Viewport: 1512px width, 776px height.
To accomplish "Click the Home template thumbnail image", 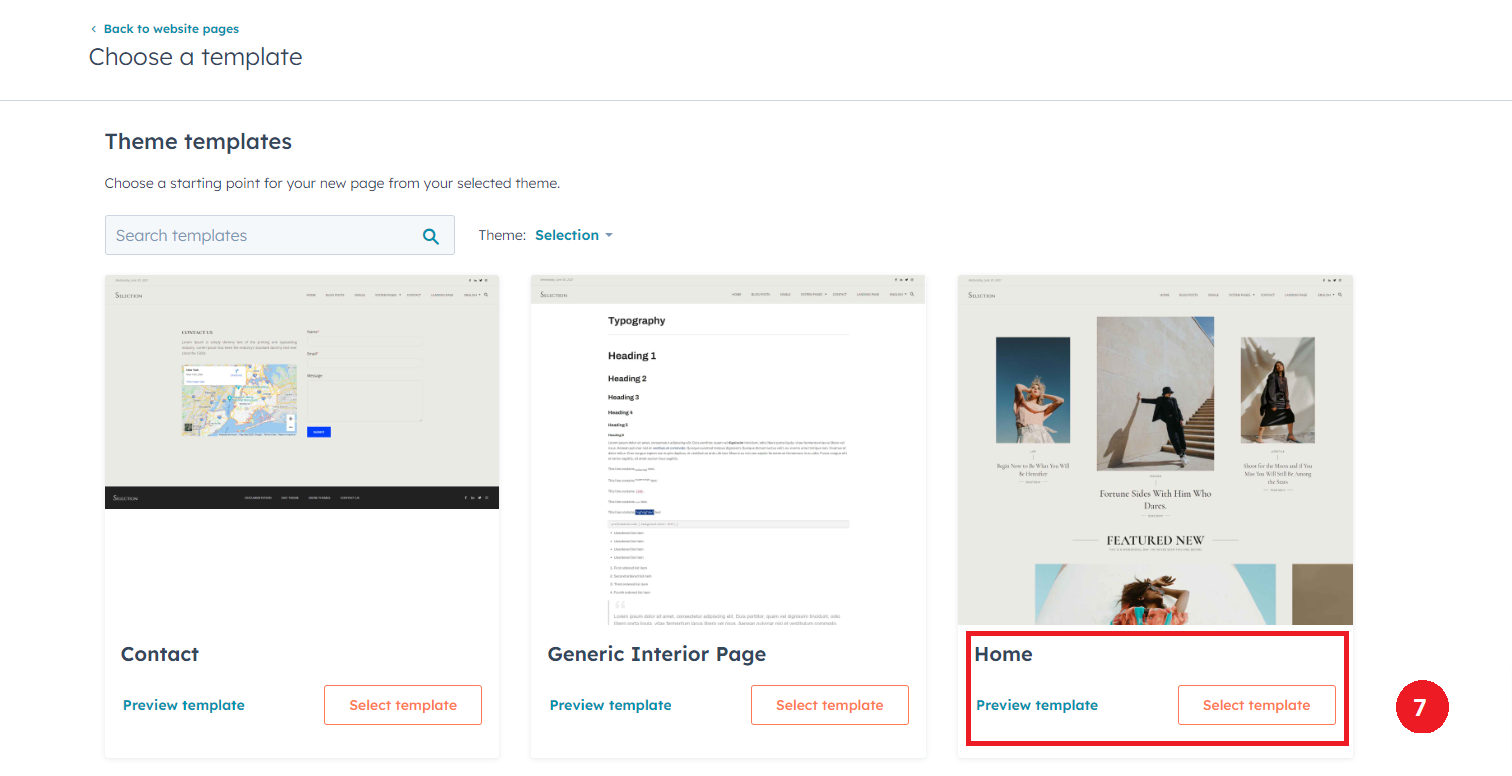I will click(x=1155, y=450).
